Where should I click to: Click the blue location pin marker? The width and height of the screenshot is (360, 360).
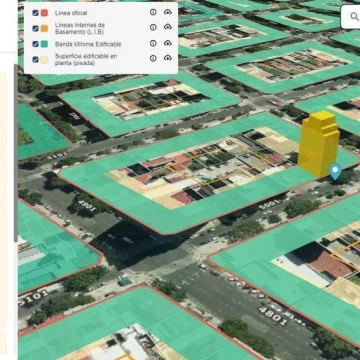click(335, 171)
